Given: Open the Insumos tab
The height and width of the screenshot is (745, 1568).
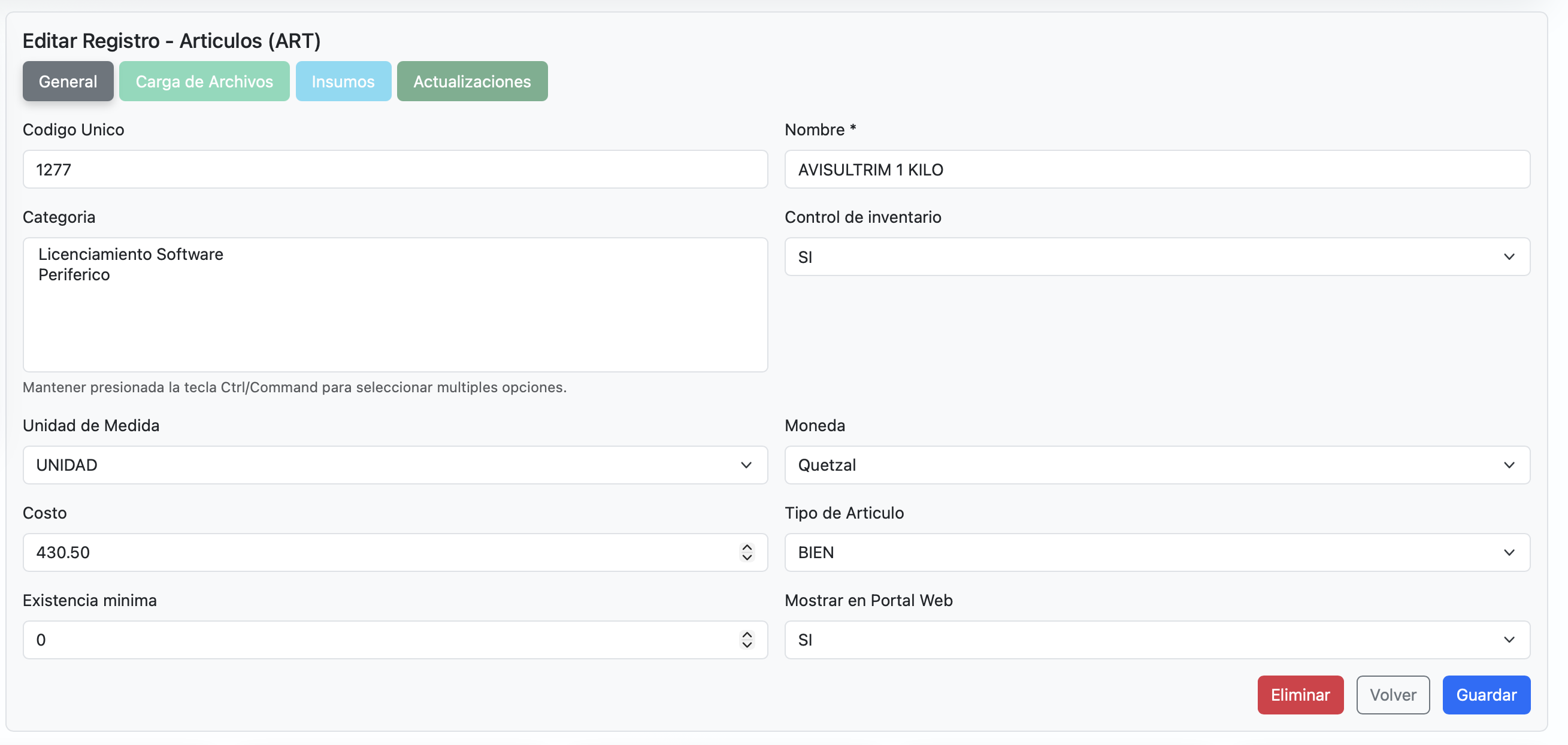Looking at the screenshot, I should [343, 81].
